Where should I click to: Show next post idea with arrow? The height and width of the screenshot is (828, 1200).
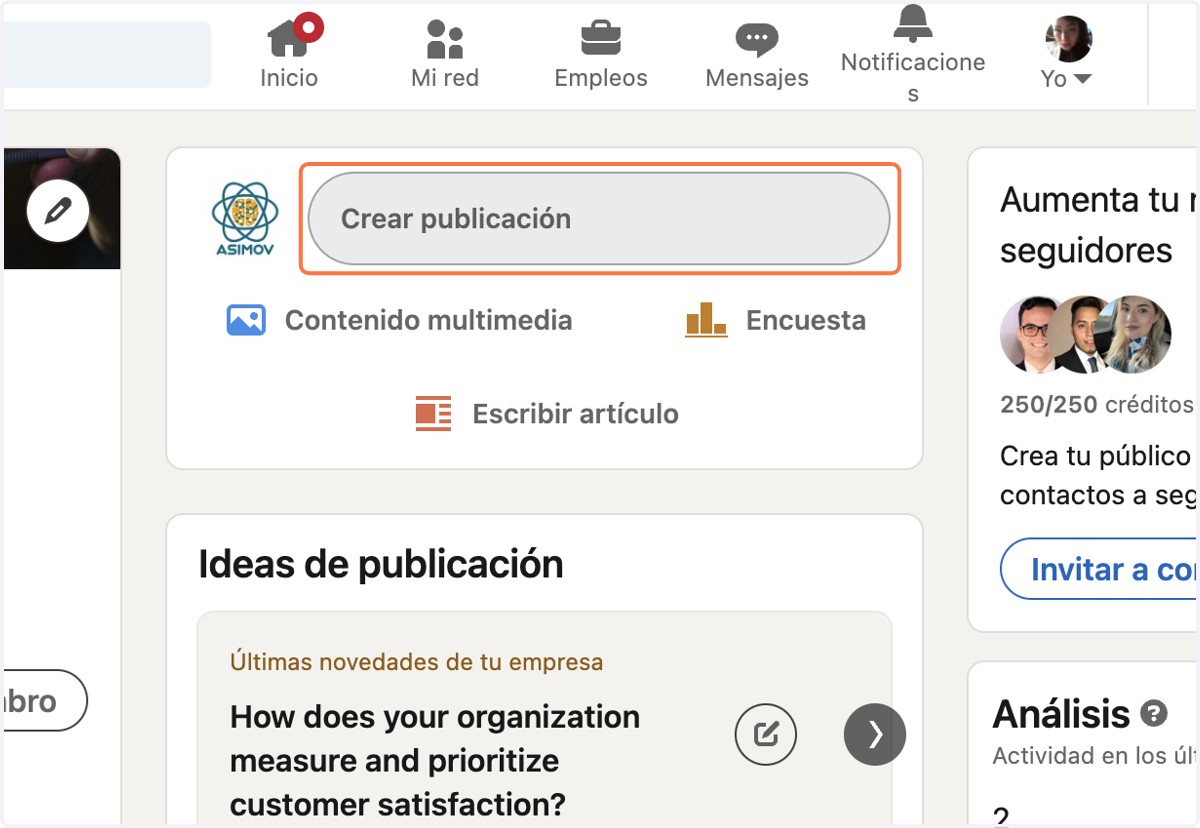coord(875,735)
